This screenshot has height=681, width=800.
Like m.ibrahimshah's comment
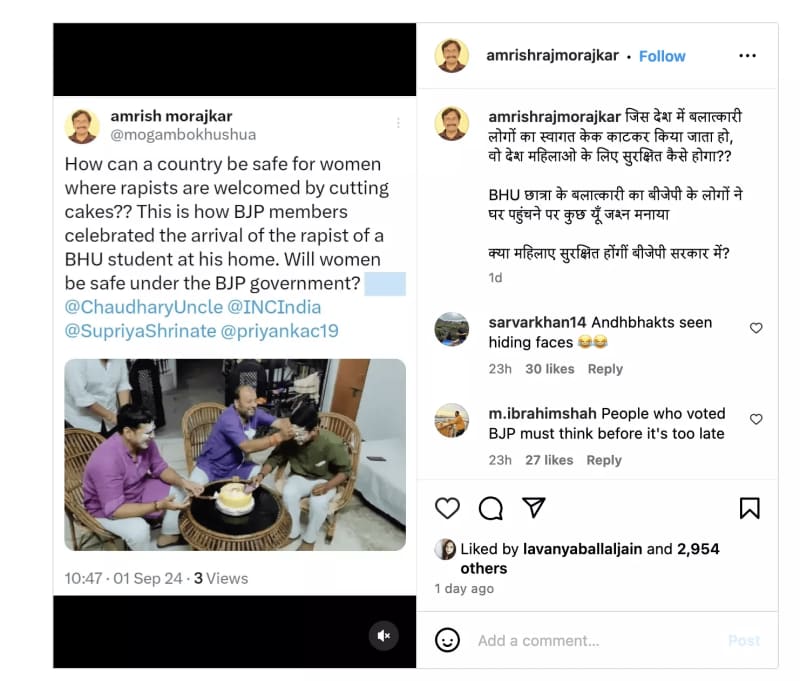coord(756,419)
